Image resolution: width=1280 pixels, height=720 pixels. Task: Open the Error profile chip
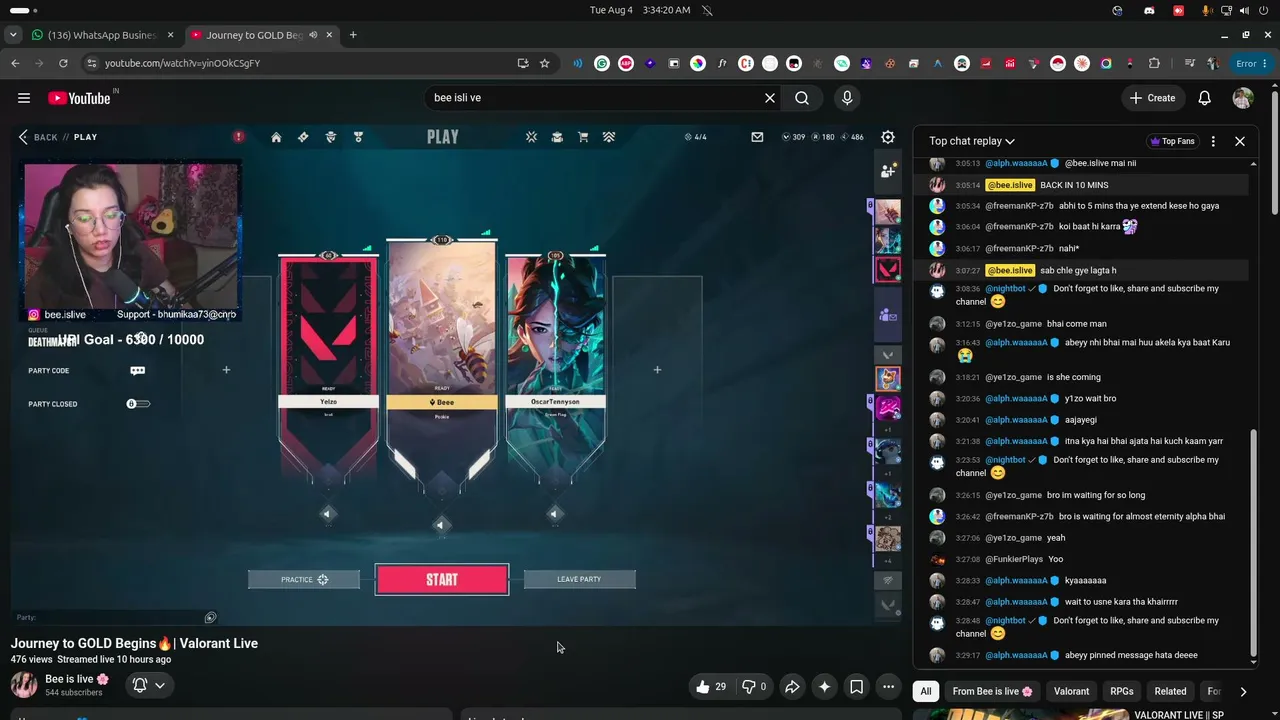(x=1250, y=63)
